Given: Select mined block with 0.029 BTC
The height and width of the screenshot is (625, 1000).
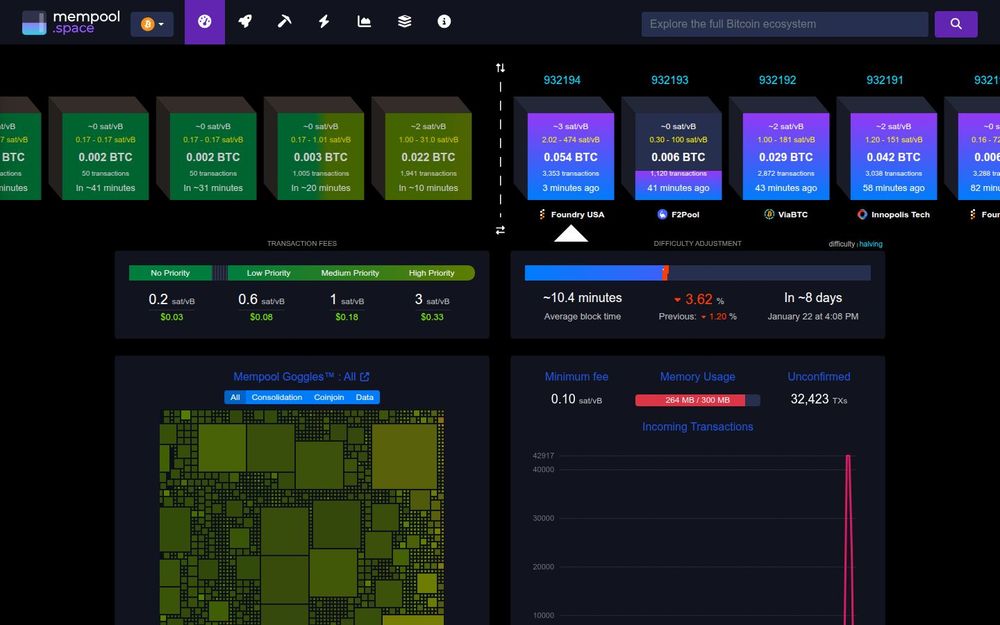Looking at the screenshot, I should pos(786,156).
